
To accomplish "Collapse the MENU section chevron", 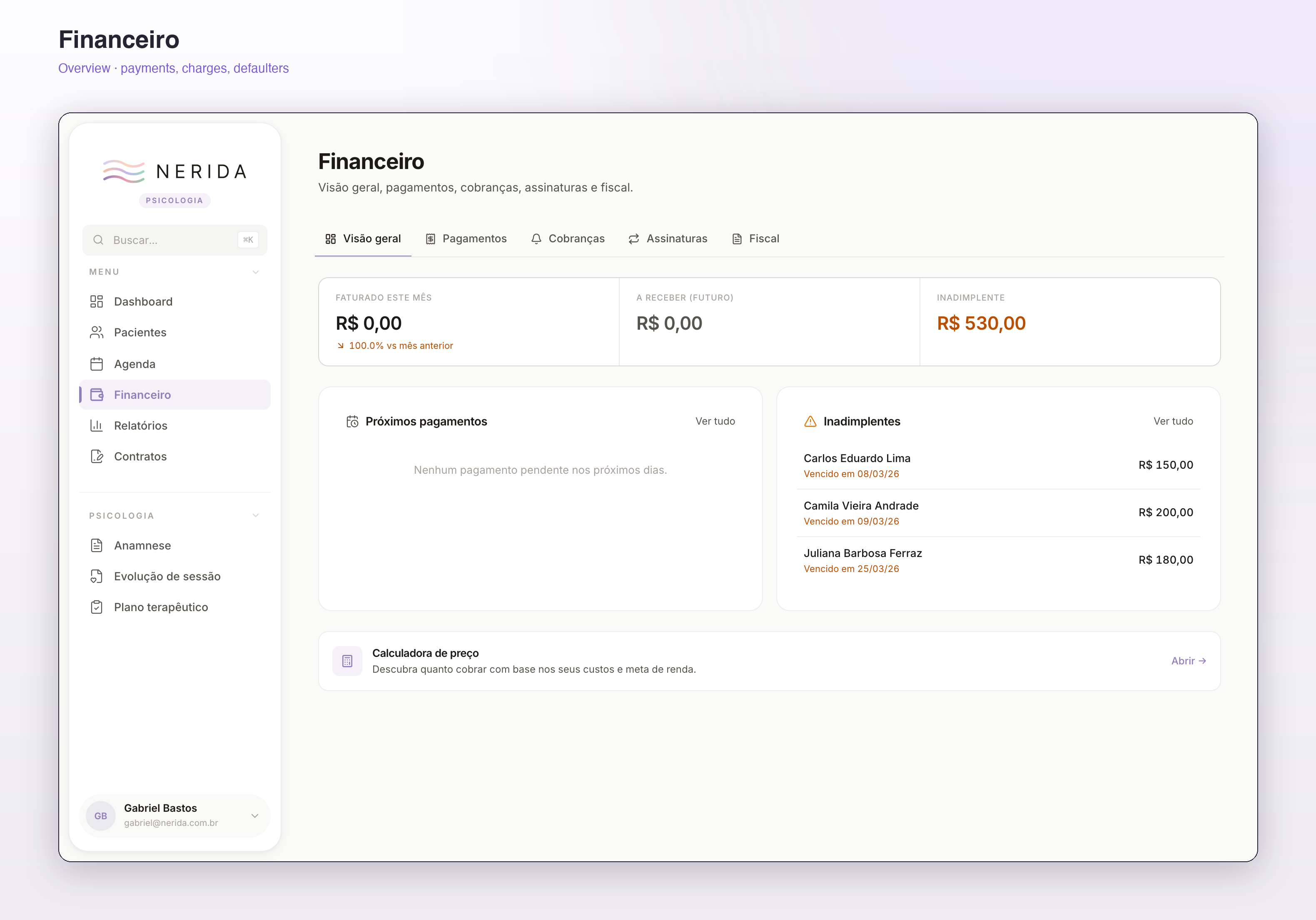I will click(x=256, y=272).
